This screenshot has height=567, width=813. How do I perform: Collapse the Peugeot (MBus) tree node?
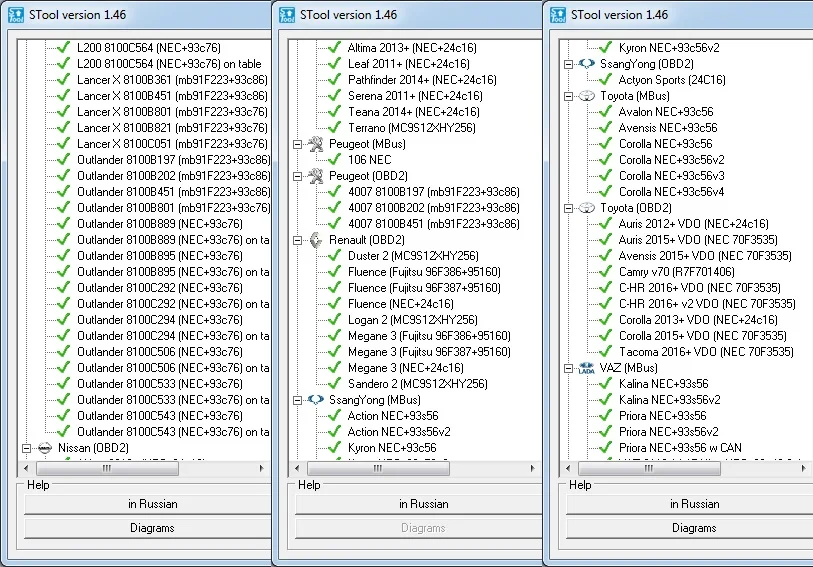[x=298, y=145]
